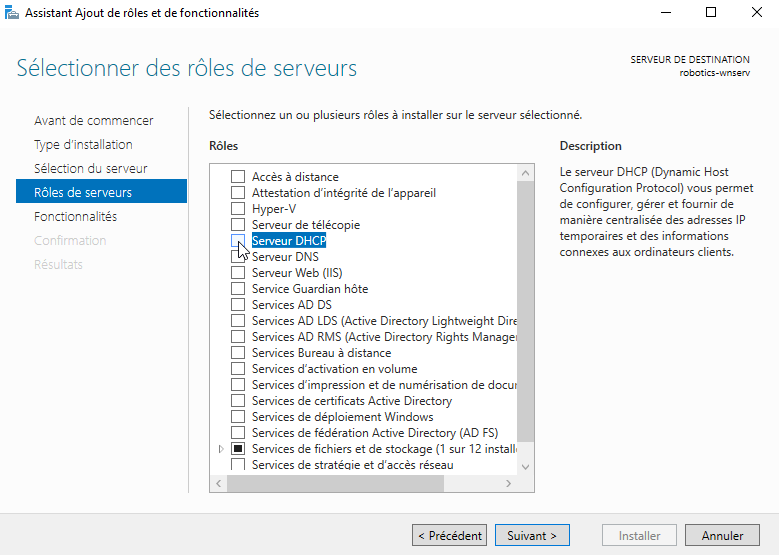Select the Services AD DS checkbox
Screen dimensions: 779x555
tap(238, 305)
